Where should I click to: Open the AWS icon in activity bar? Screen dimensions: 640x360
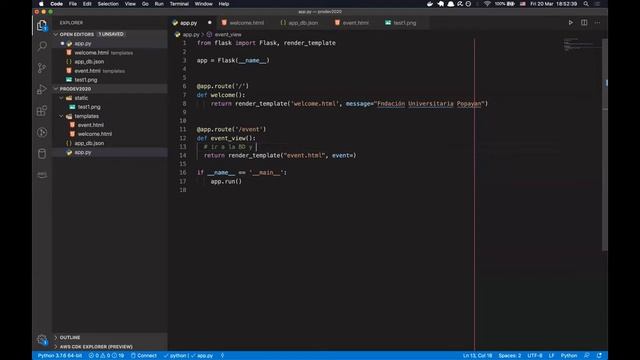[42, 175]
